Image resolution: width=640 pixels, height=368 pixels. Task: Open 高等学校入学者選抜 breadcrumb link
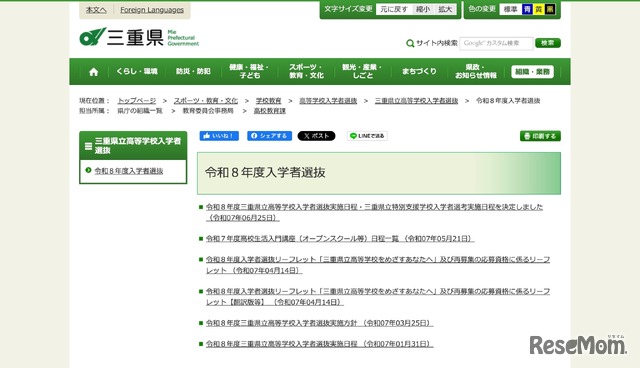328,101
